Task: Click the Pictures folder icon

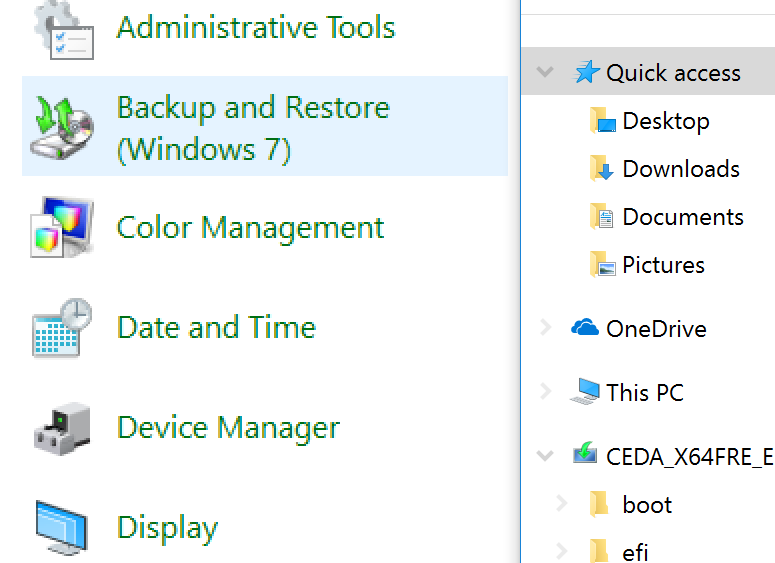Action: [603, 264]
